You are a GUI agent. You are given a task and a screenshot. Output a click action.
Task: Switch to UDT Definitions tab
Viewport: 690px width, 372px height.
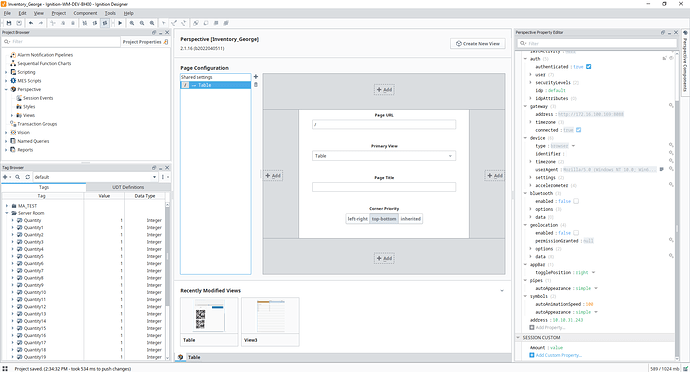(x=128, y=187)
